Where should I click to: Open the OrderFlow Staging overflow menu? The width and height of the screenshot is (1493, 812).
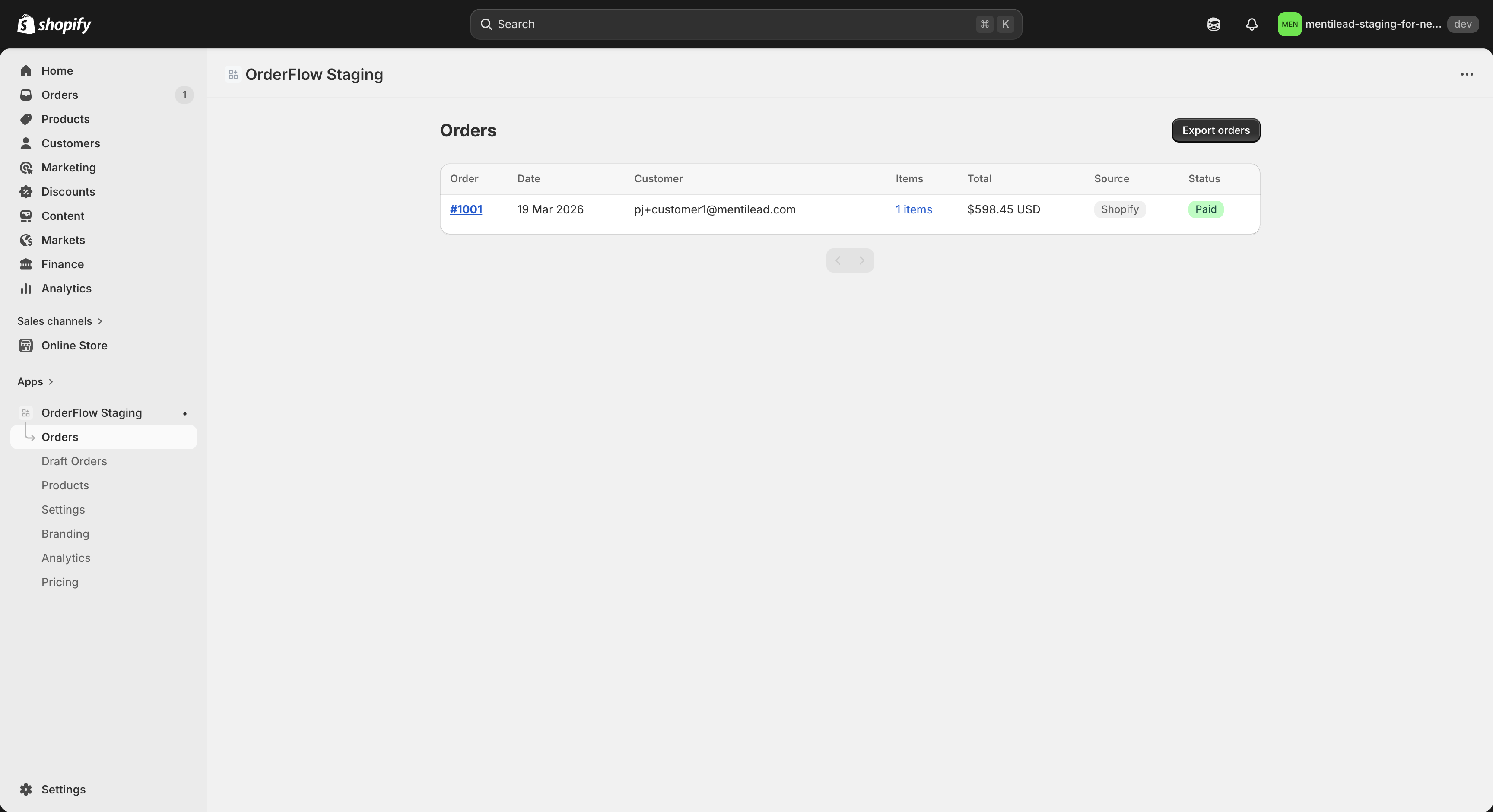coord(1467,74)
